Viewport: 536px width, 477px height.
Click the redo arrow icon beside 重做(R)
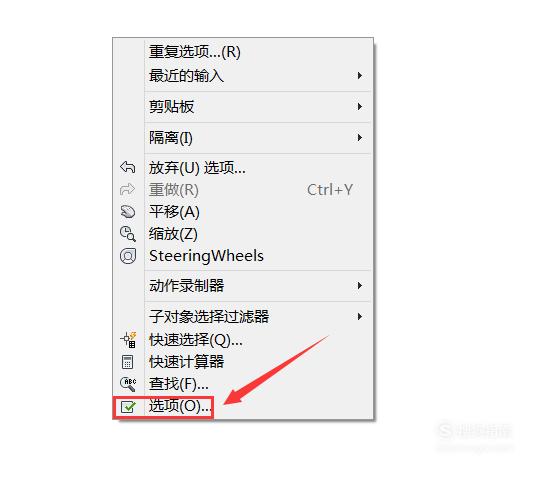(128, 189)
